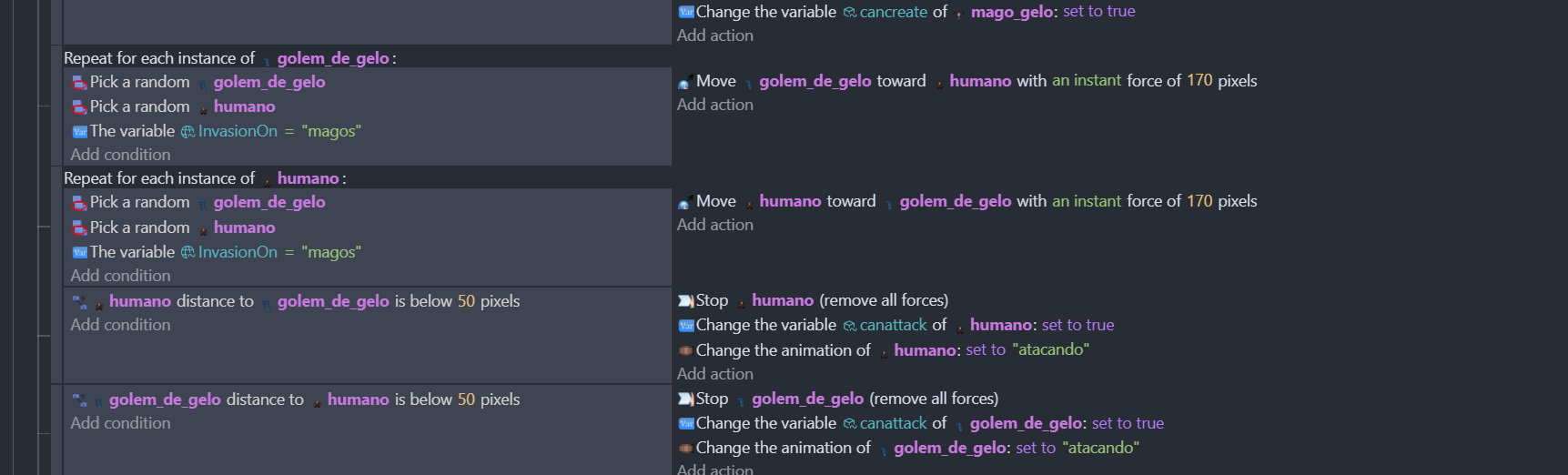Click the Stop golem_de_gelo action icon
Viewport: 1568px width, 475px height.
[685, 399]
